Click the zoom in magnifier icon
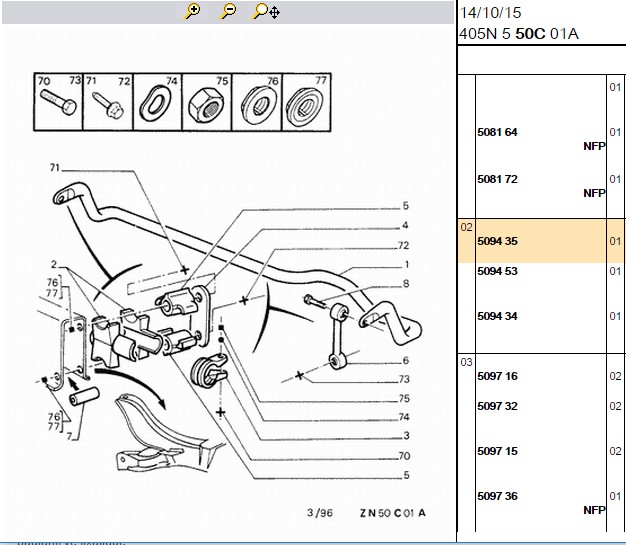This screenshot has height=545, width=626. [192, 12]
